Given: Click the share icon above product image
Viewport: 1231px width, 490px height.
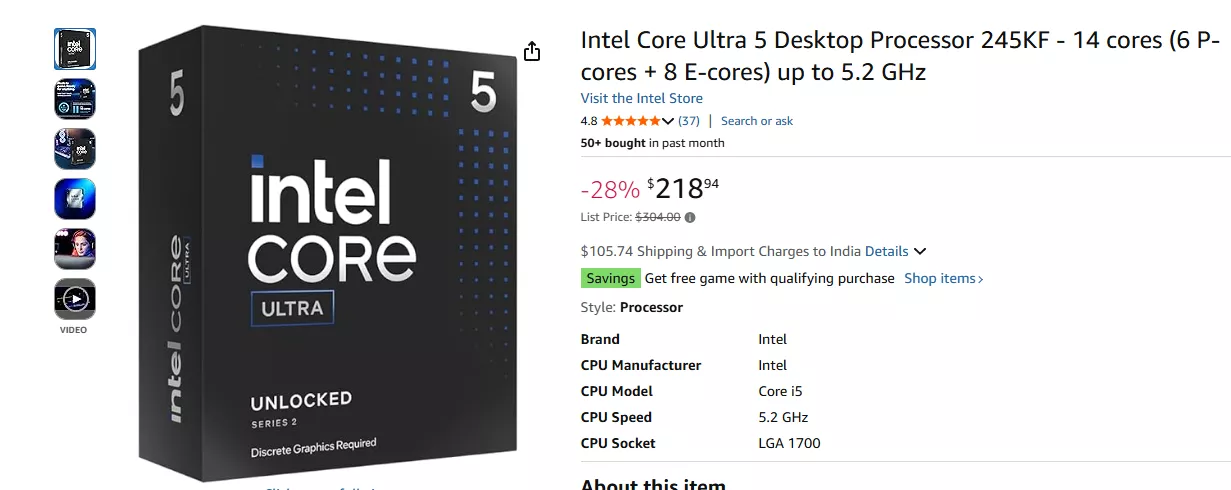Looking at the screenshot, I should (532, 51).
